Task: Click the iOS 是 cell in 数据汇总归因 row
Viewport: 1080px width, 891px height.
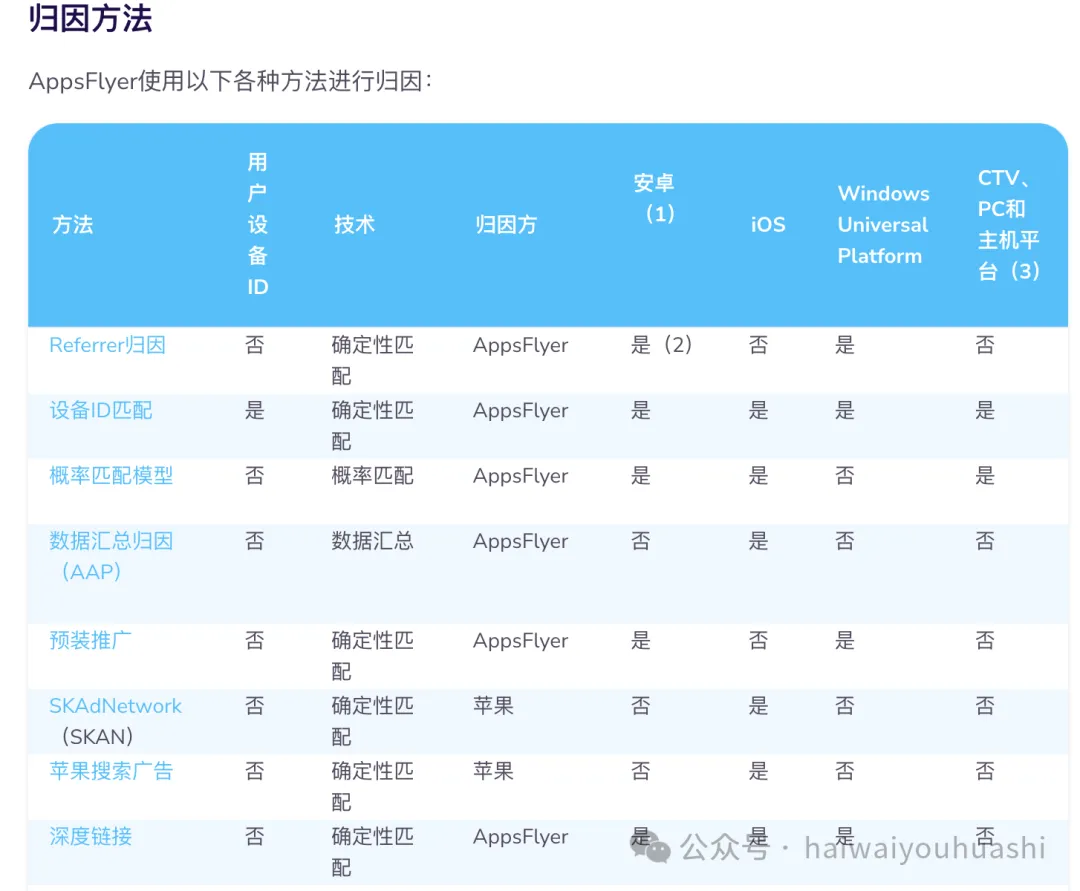Action: (758, 541)
